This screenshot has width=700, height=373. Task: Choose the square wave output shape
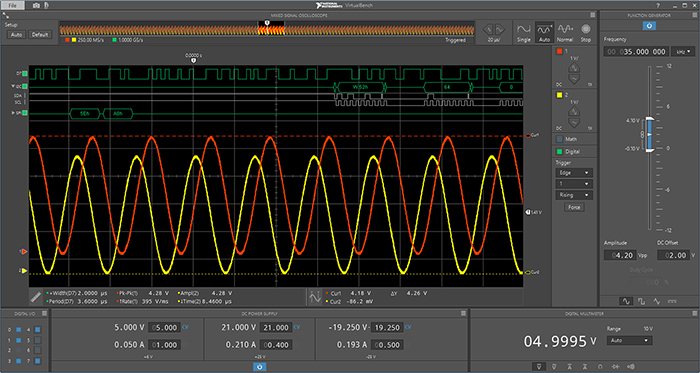pyautogui.click(x=642, y=302)
